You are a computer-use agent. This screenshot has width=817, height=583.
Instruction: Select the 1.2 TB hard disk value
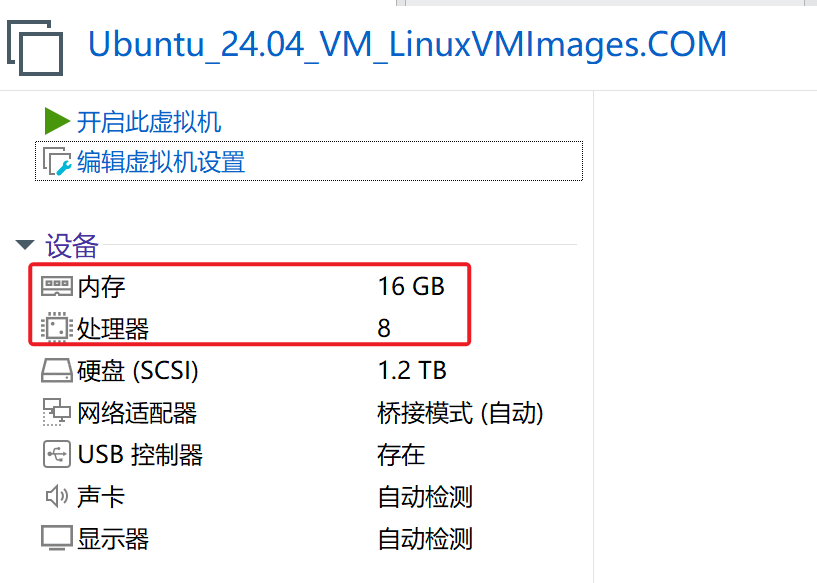(x=412, y=371)
